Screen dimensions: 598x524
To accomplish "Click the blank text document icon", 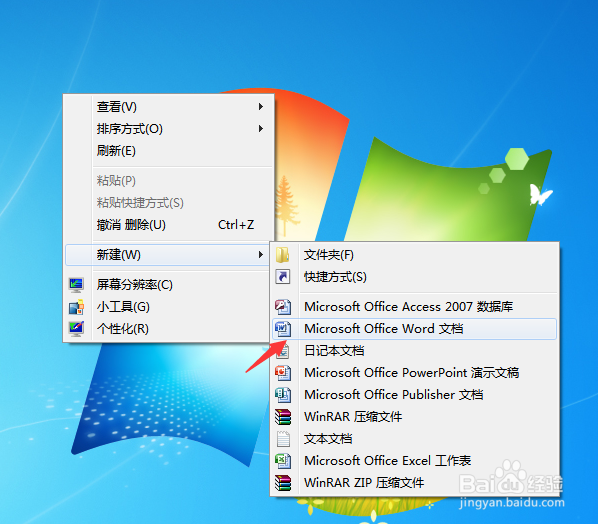I will pos(283,439).
